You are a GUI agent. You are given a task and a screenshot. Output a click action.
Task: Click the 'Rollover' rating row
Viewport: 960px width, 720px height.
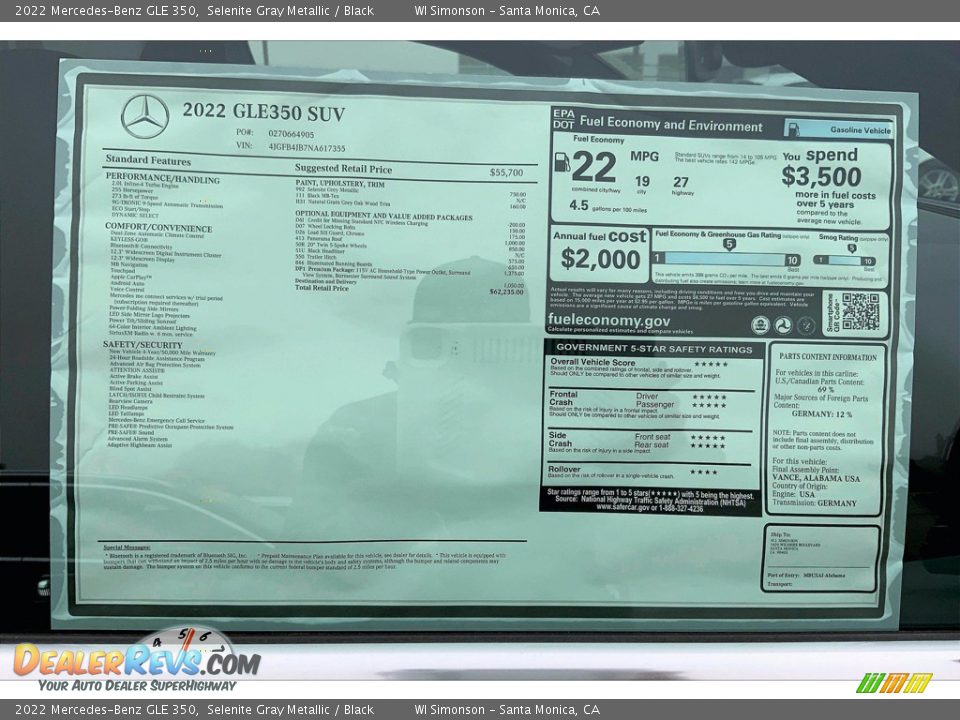click(649, 472)
